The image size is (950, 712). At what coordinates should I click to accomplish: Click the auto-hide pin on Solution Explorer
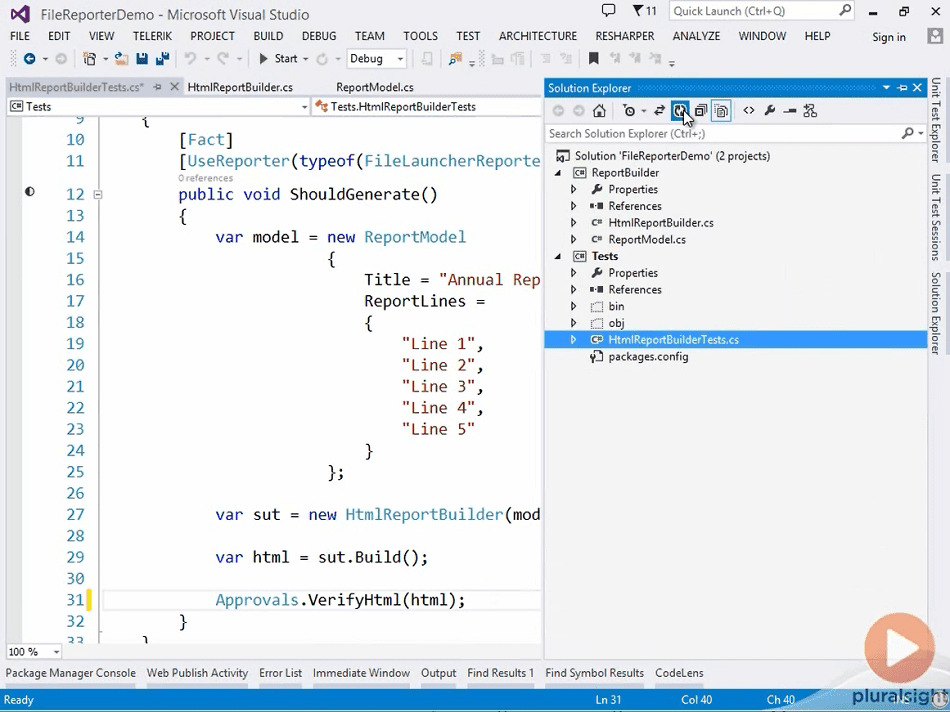[x=902, y=88]
